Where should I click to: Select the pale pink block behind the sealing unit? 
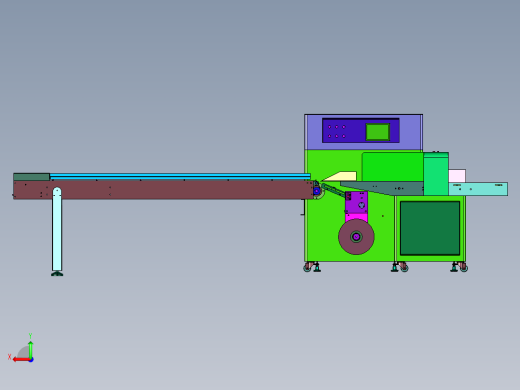pyautogui.click(x=457, y=176)
